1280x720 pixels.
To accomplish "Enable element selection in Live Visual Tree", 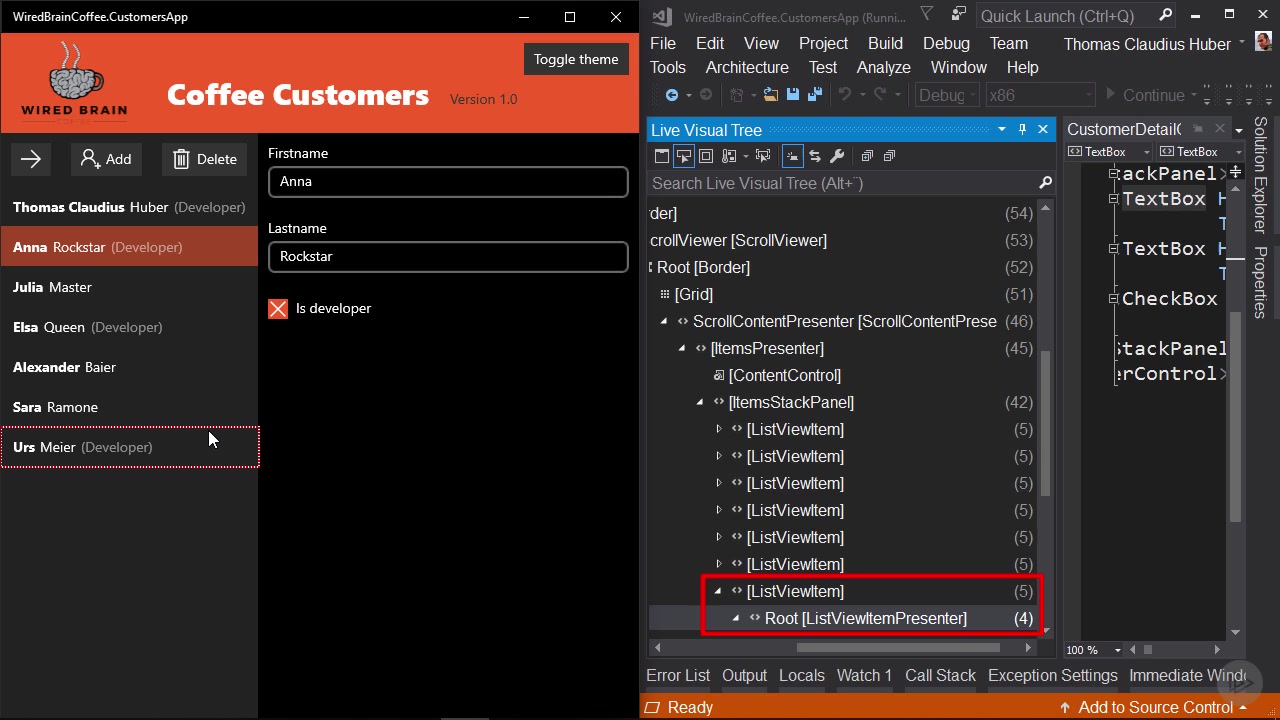I will [x=684, y=156].
